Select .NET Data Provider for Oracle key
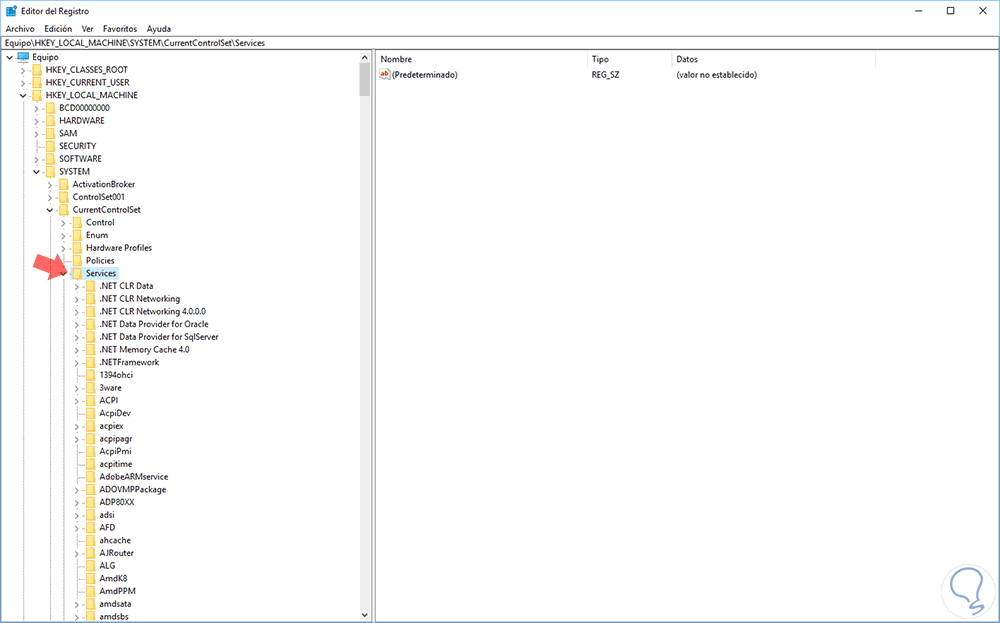The height and width of the screenshot is (623, 1000). 154,324
